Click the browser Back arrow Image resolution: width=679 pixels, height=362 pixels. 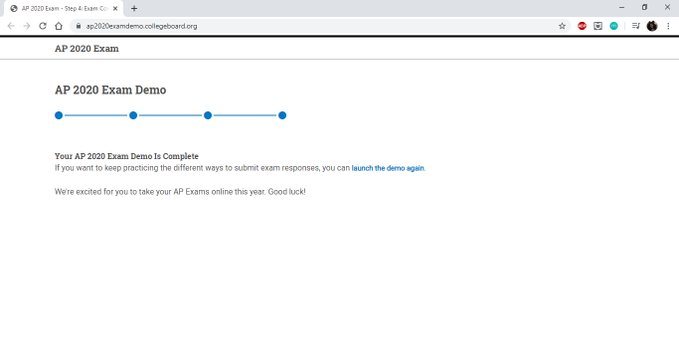pos(11,26)
